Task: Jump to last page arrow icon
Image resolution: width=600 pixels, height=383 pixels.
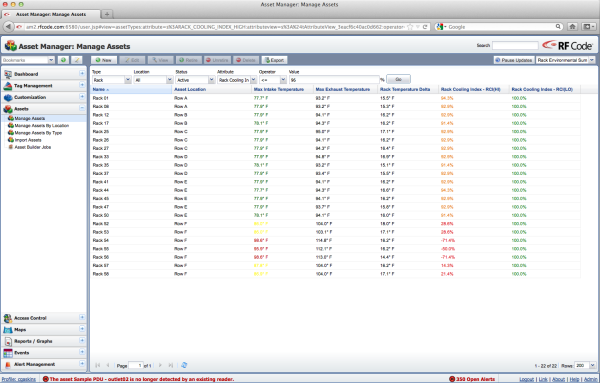Action: click(x=171, y=365)
